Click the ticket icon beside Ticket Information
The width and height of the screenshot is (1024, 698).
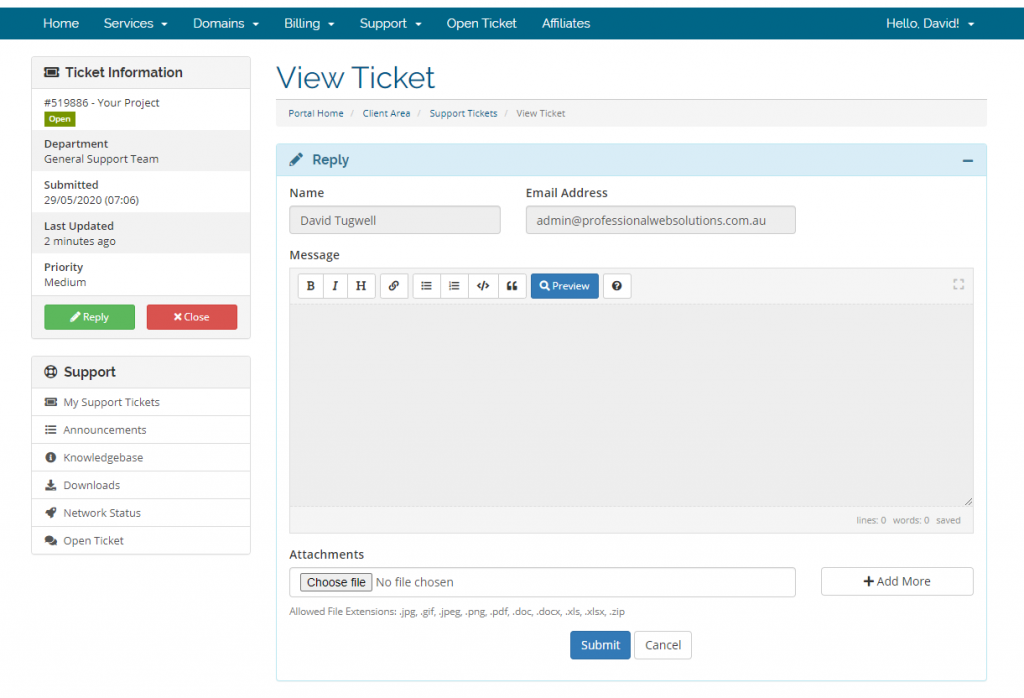tap(52, 72)
